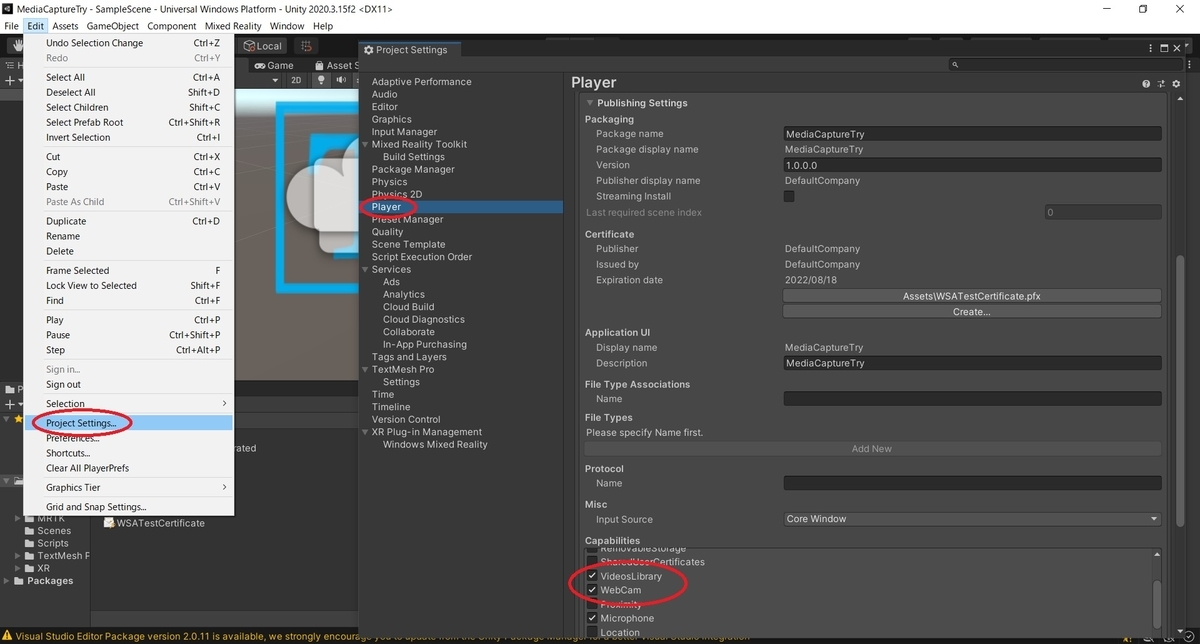Uncheck the WebCam capability
1200x644 pixels.
pyautogui.click(x=592, y=590)
